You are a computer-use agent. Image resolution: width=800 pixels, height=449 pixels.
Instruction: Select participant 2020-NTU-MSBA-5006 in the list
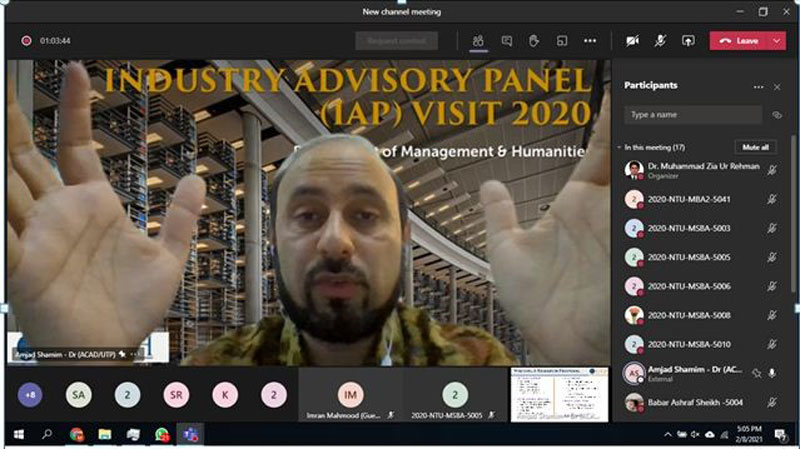click(688, 286)
